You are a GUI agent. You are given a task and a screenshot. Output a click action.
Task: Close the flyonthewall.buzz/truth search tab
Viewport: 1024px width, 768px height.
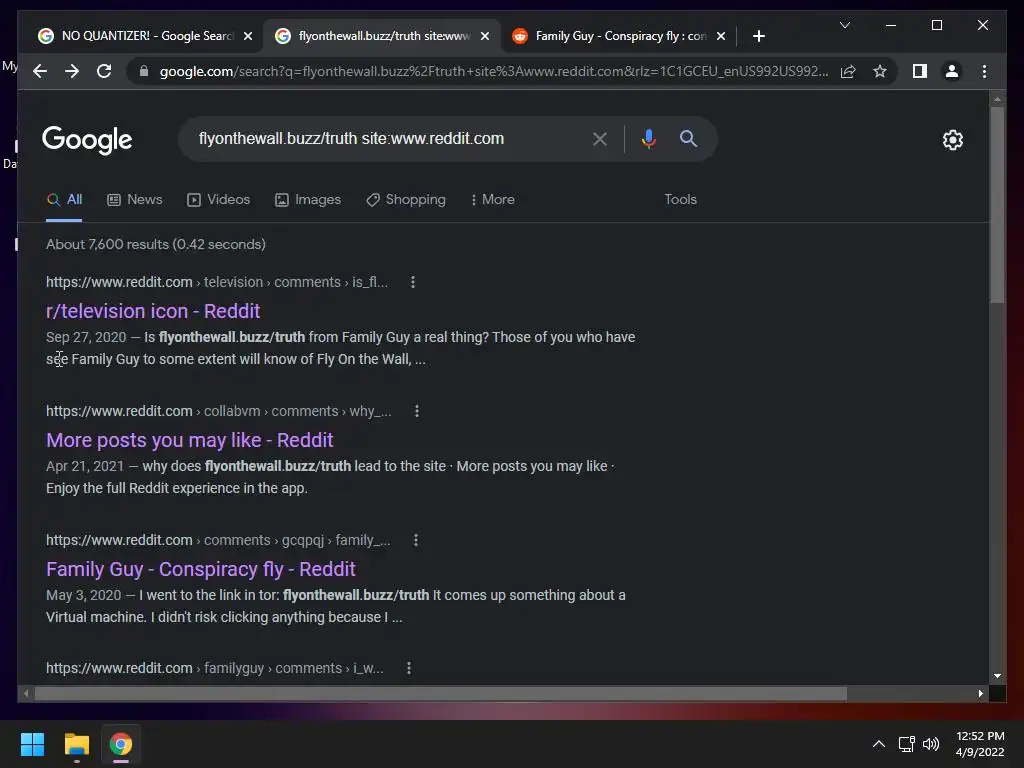pos(485,36)
